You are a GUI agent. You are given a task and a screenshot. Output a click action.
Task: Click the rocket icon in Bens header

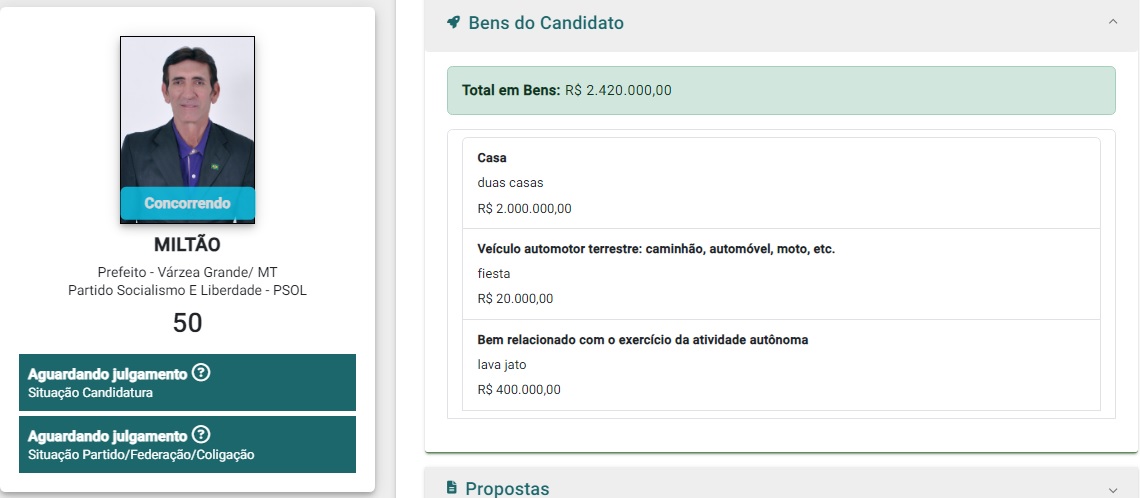click(453, 22)
